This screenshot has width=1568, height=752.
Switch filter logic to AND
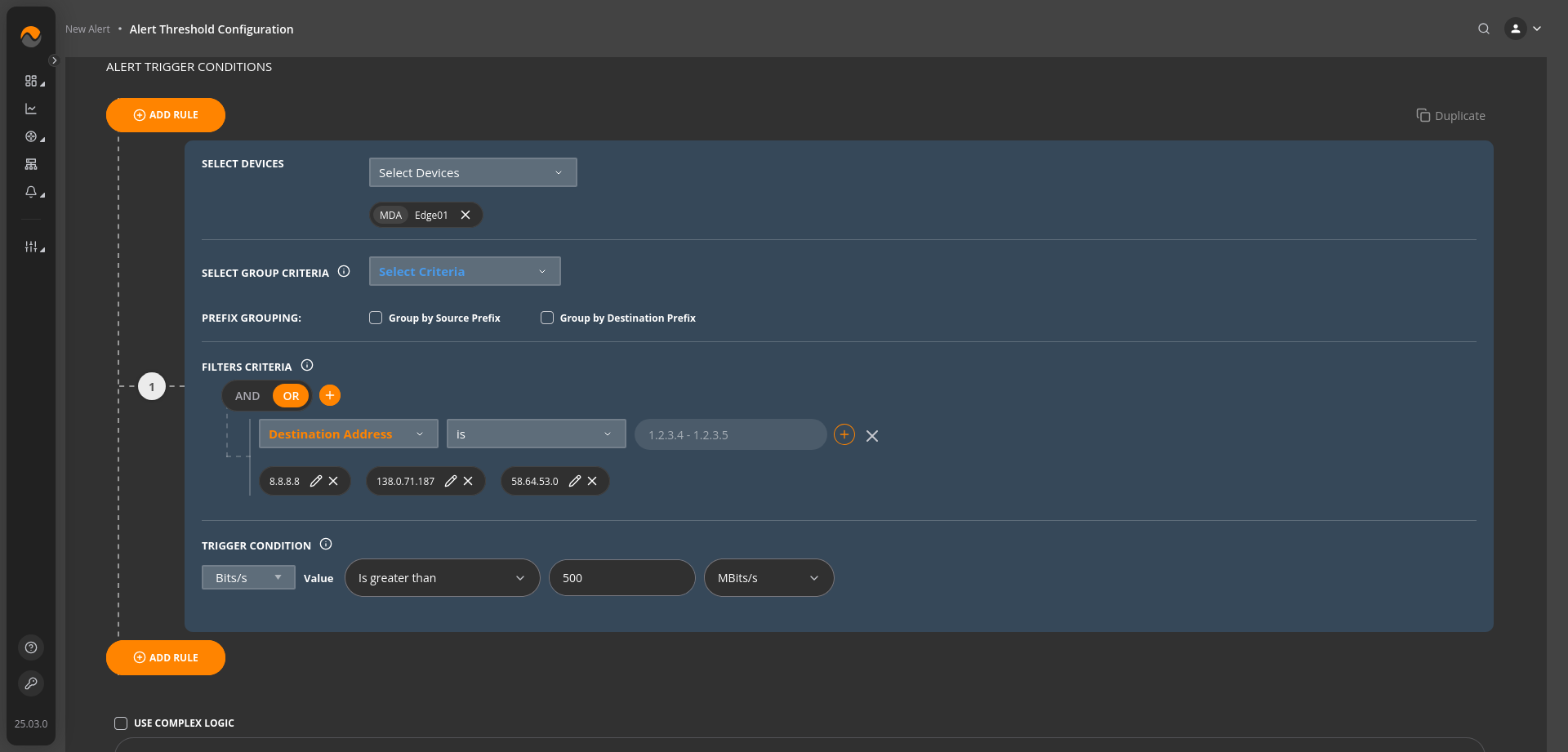247,396
